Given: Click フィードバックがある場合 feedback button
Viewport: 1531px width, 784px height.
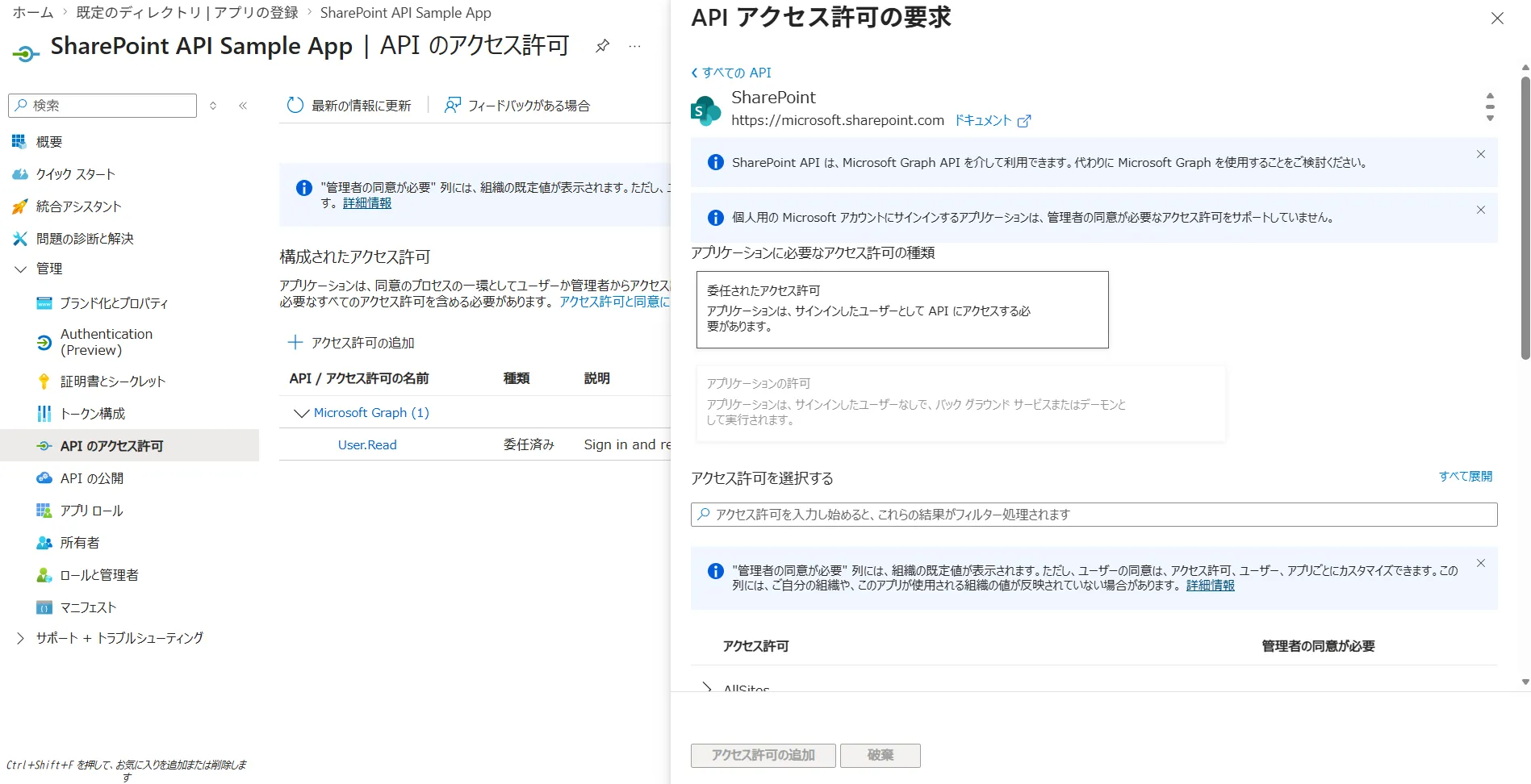Looking at the screenshot, I should click(x=517, y=106).
